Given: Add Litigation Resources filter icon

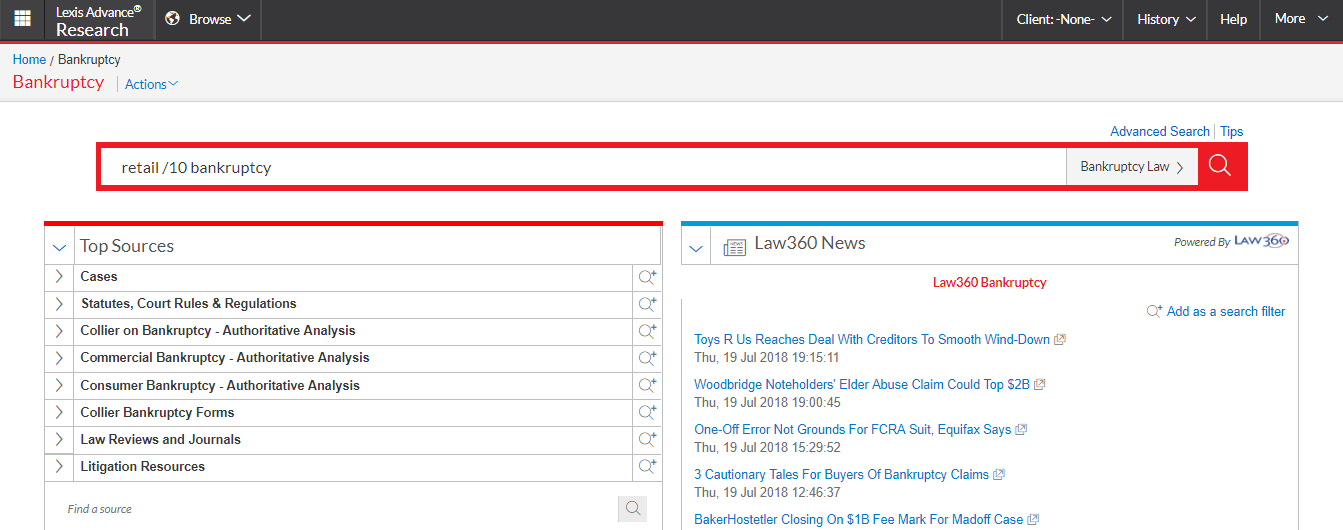Looking at the screenshot, I should coord(648,466).
